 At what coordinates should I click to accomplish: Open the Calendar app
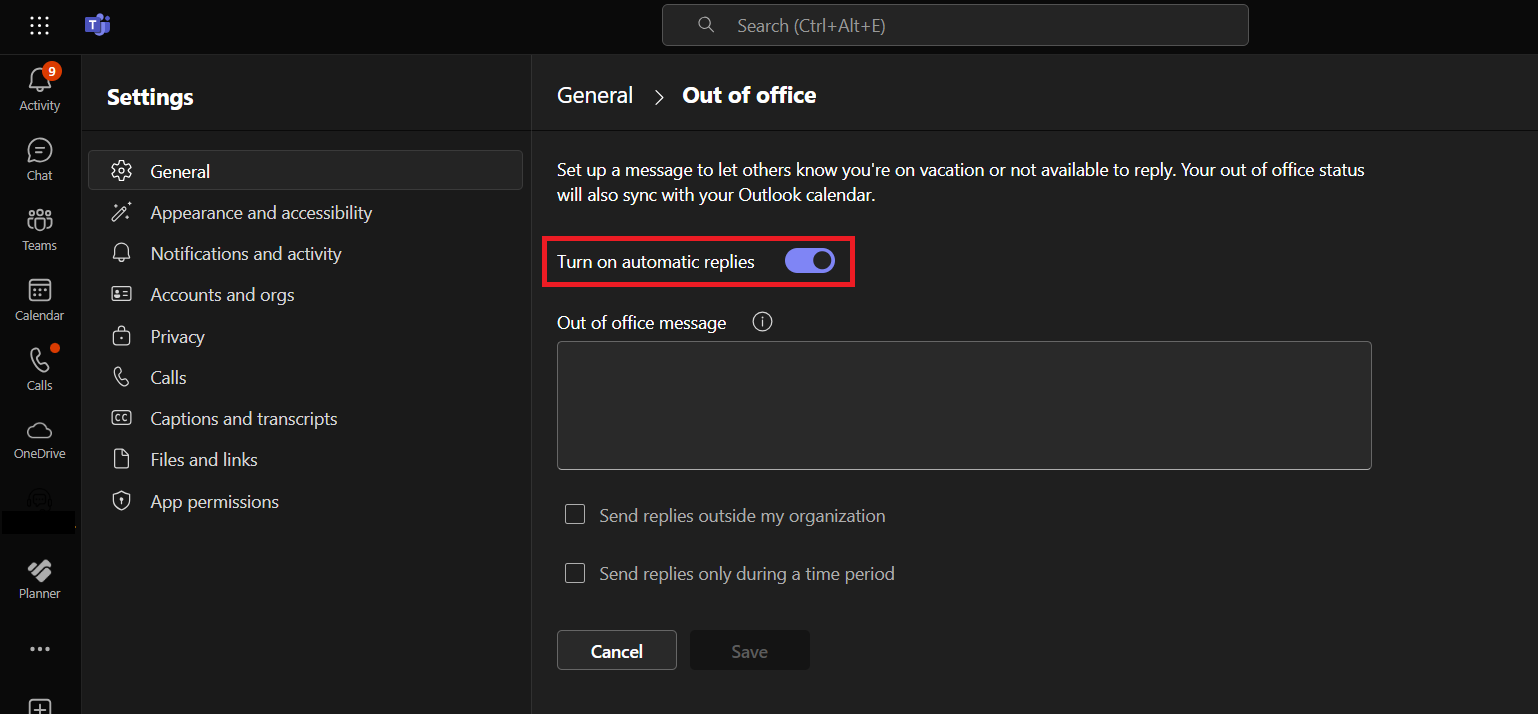tap(40, 300)
